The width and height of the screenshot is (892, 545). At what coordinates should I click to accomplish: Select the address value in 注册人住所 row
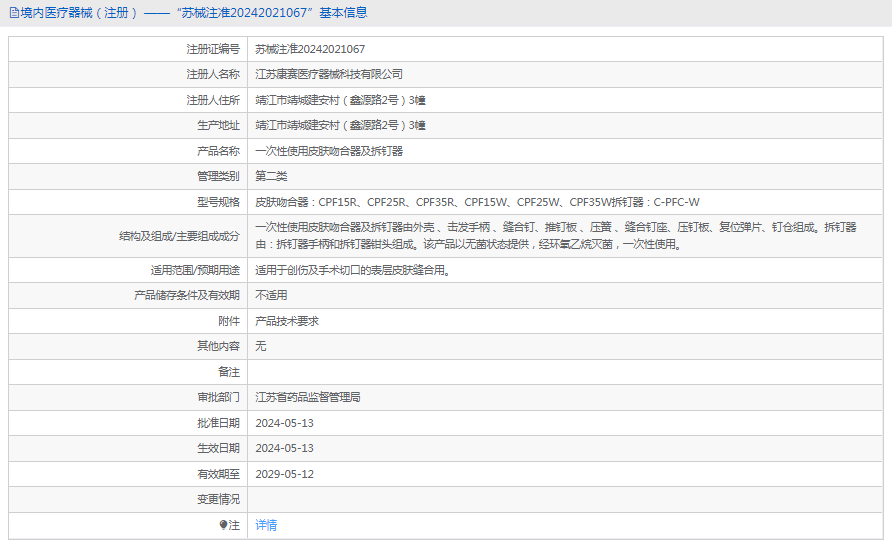tap(340, 100)
